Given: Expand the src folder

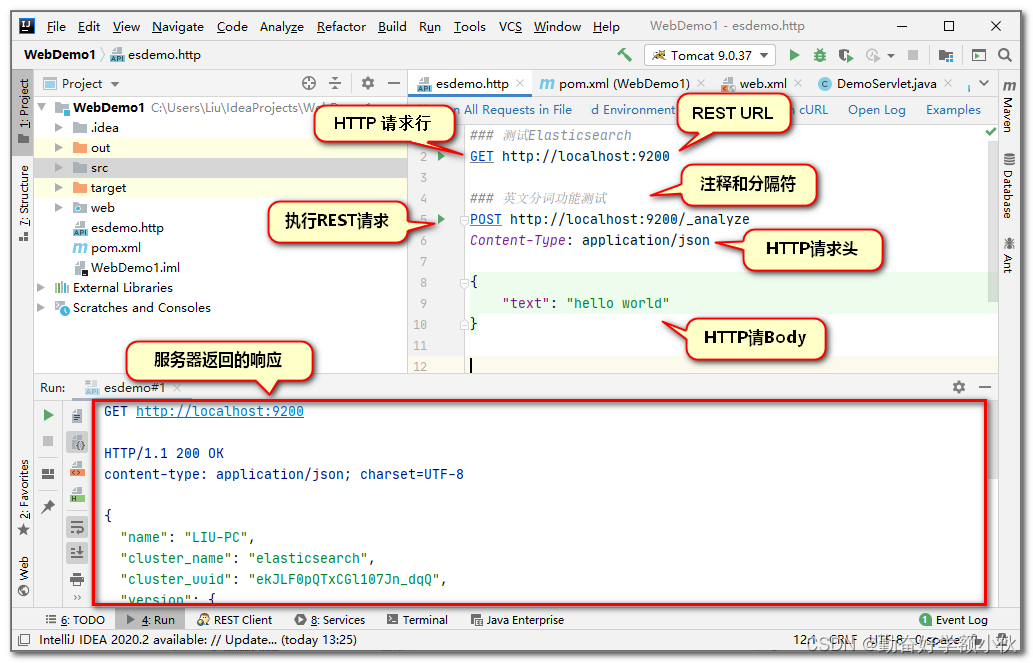Looking at the screenshot, I should tap(59, 167).
